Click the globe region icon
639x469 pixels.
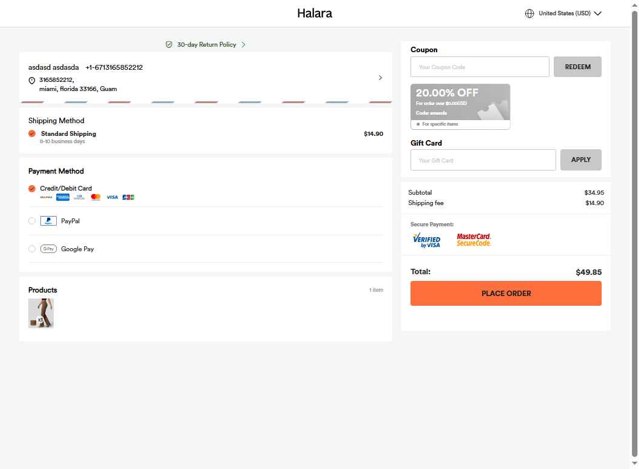(529, 13)
